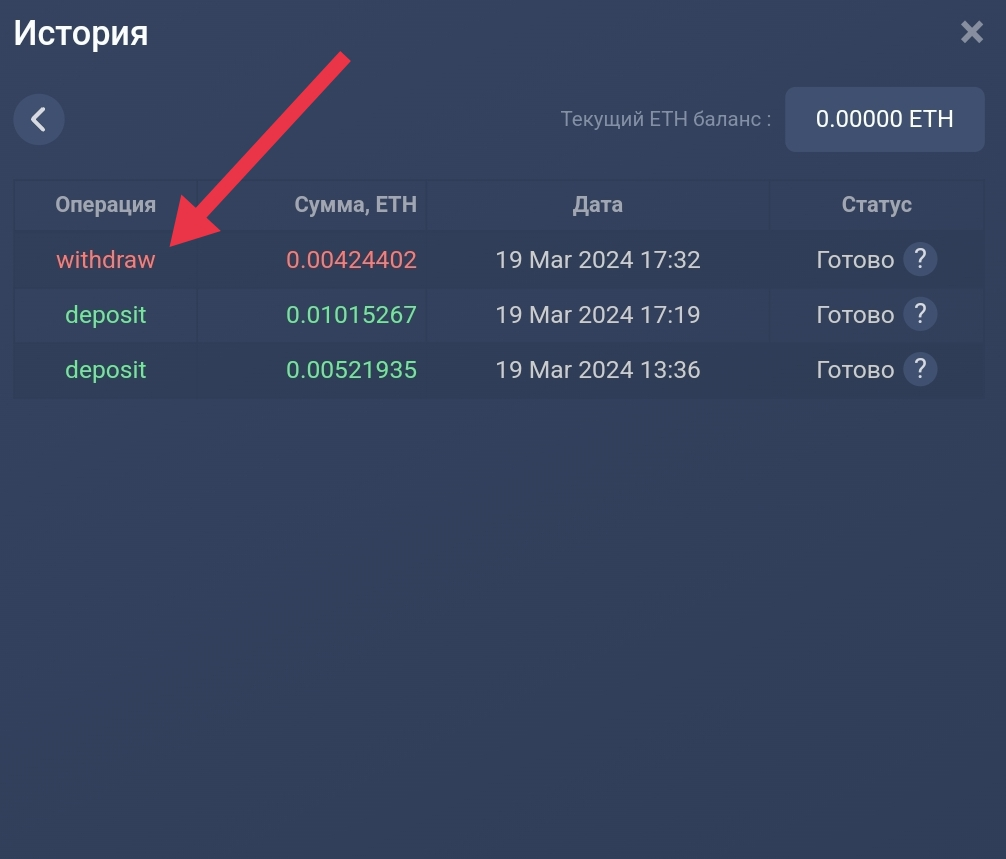
Task: Click the Операция column header
Action: (105, 204)
